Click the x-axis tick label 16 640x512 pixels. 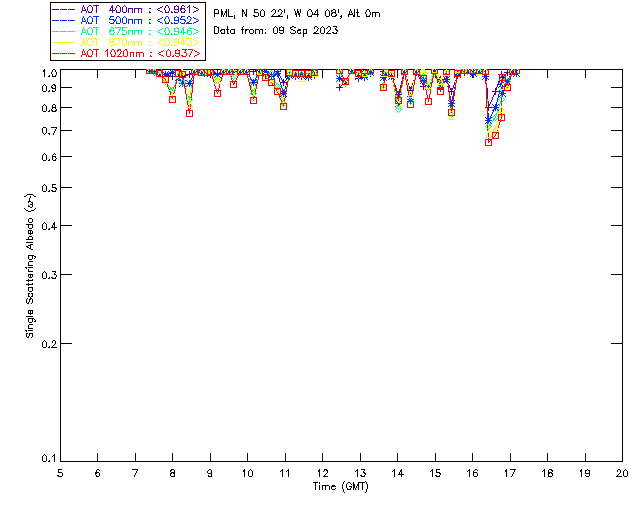(473, 473)
